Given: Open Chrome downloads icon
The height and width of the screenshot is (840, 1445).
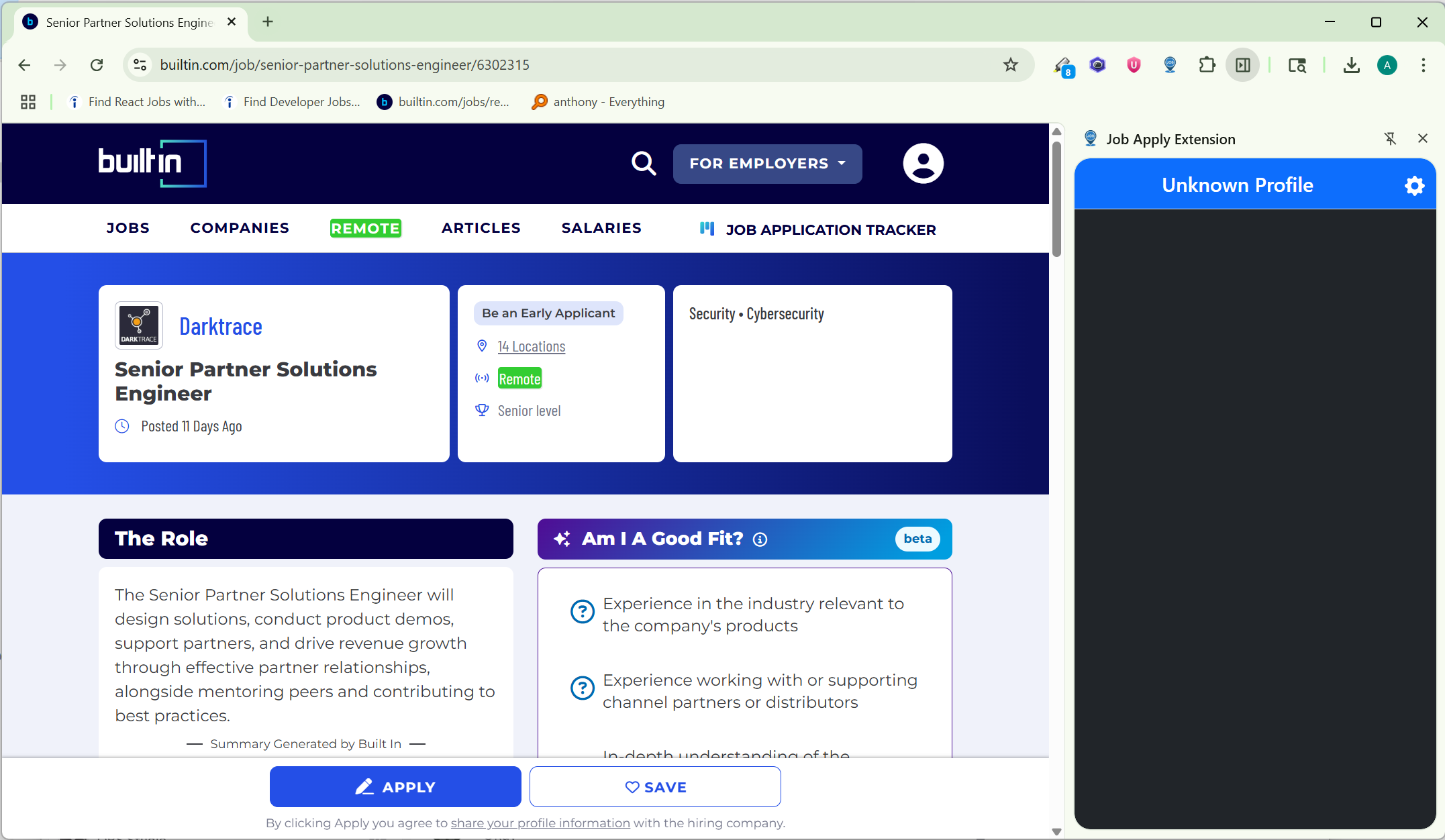Looking at the screenshot, I should pos(1351,65).
